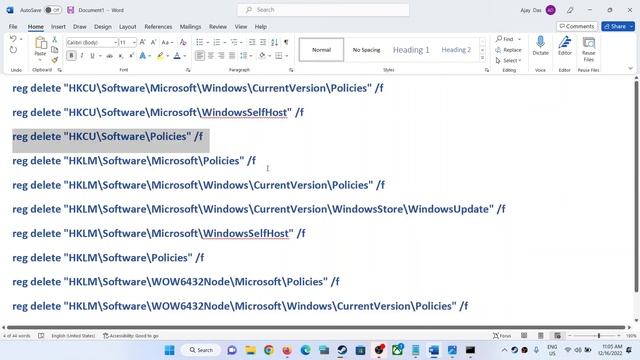
Task: Click the Redo icon
Action: coord(13,50)
